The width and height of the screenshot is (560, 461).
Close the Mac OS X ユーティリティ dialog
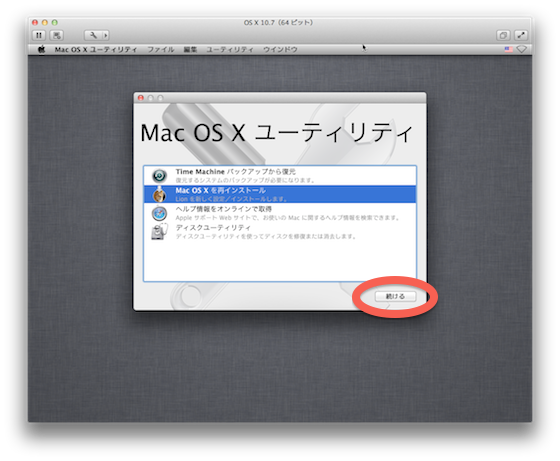point(141,98)
